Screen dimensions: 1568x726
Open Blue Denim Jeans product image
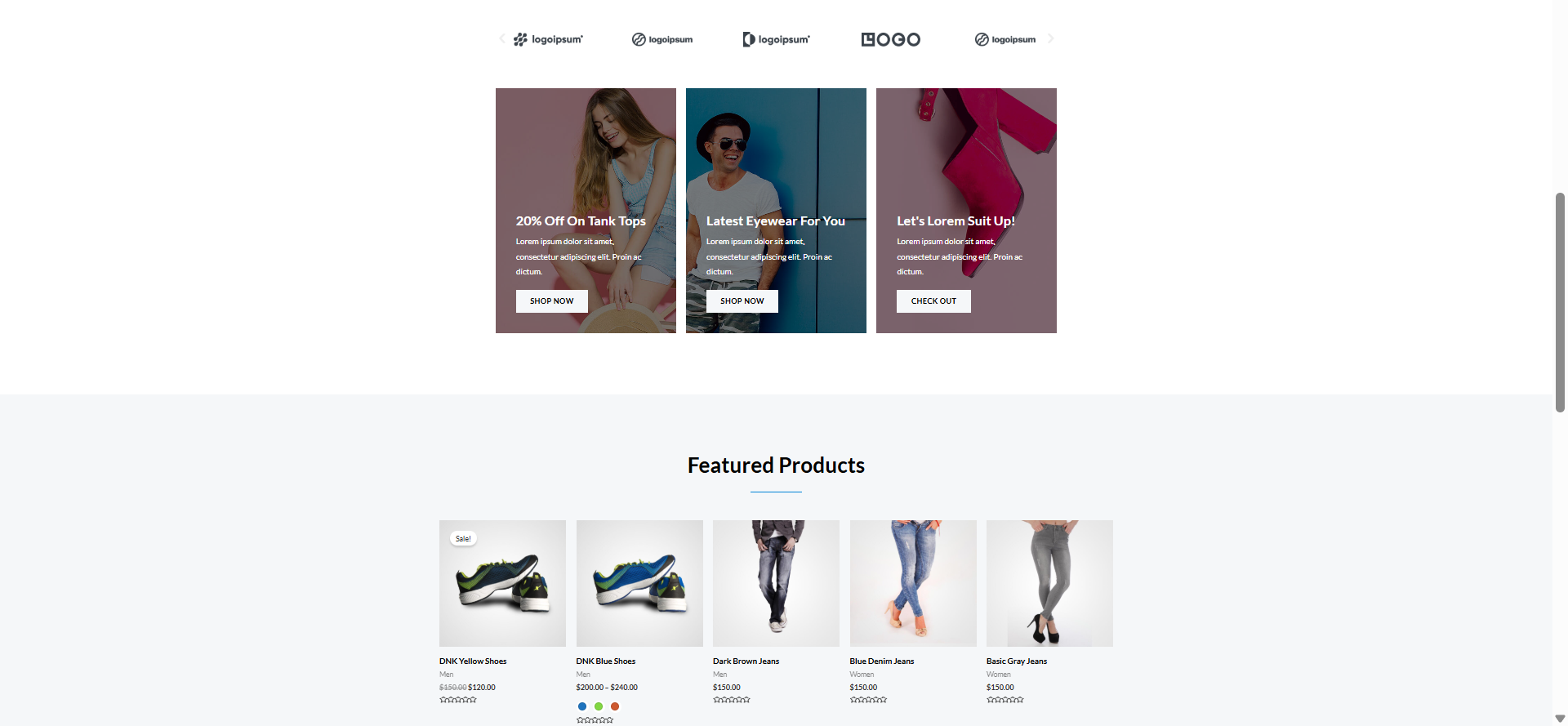(x=913, y=583)
